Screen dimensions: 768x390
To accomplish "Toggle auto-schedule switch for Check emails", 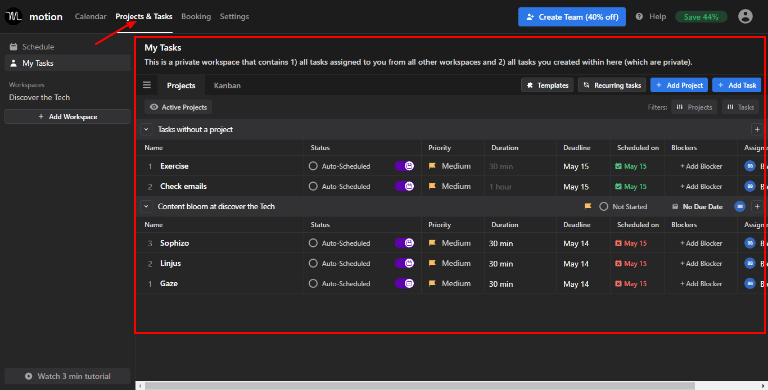I will point(405,186).
